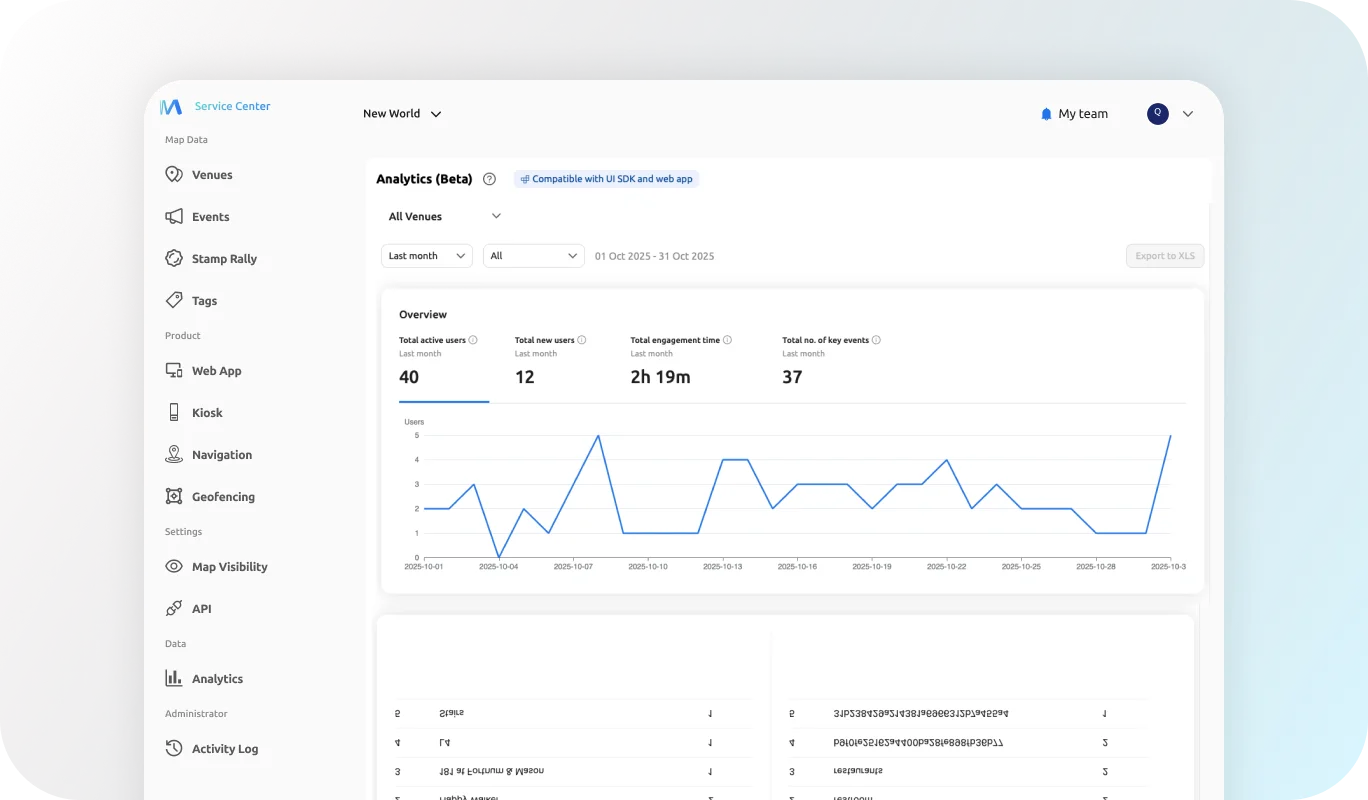
Task: Click Compatible with UI SDK and web app badge
Action: point(606,179)
